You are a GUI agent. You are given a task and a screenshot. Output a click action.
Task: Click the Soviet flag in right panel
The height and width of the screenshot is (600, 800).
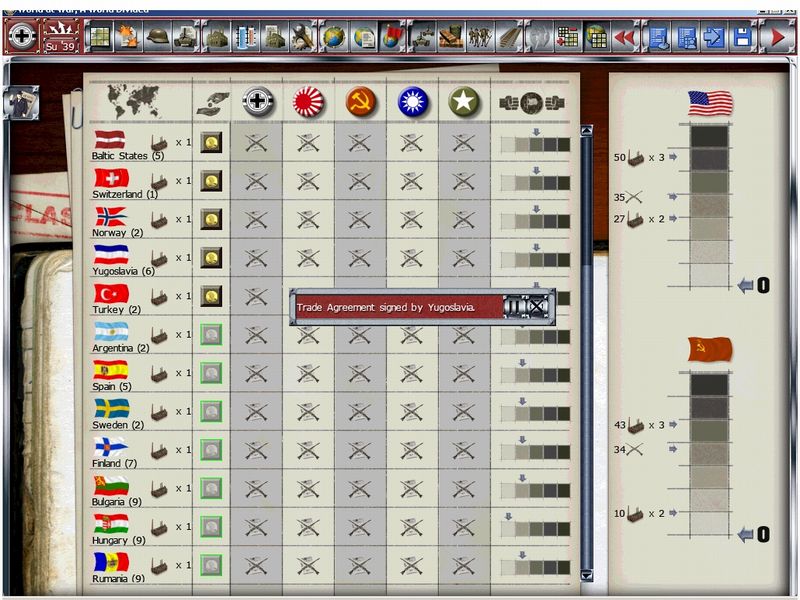pyautogui.click(x=710, y=349)
